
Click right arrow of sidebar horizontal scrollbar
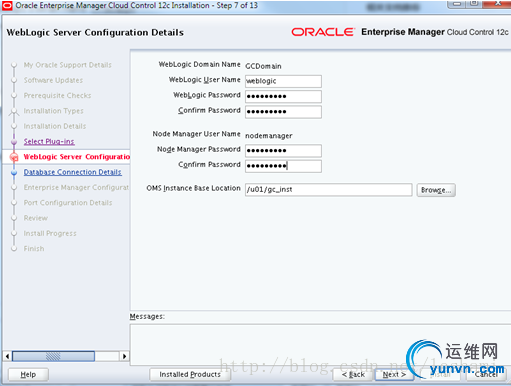pyautogui.click(x=124, y=356)
